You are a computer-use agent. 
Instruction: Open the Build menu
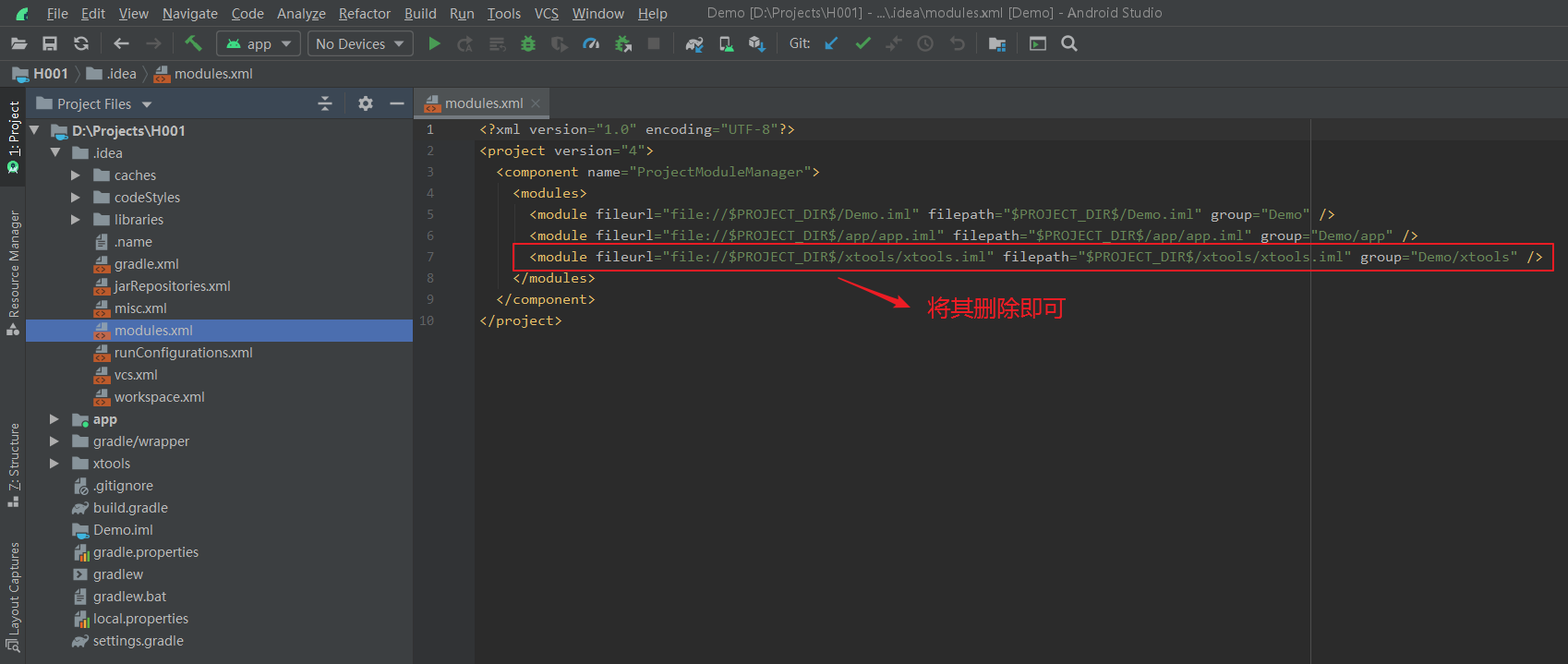pyautogui.click(x=420, y=13)
